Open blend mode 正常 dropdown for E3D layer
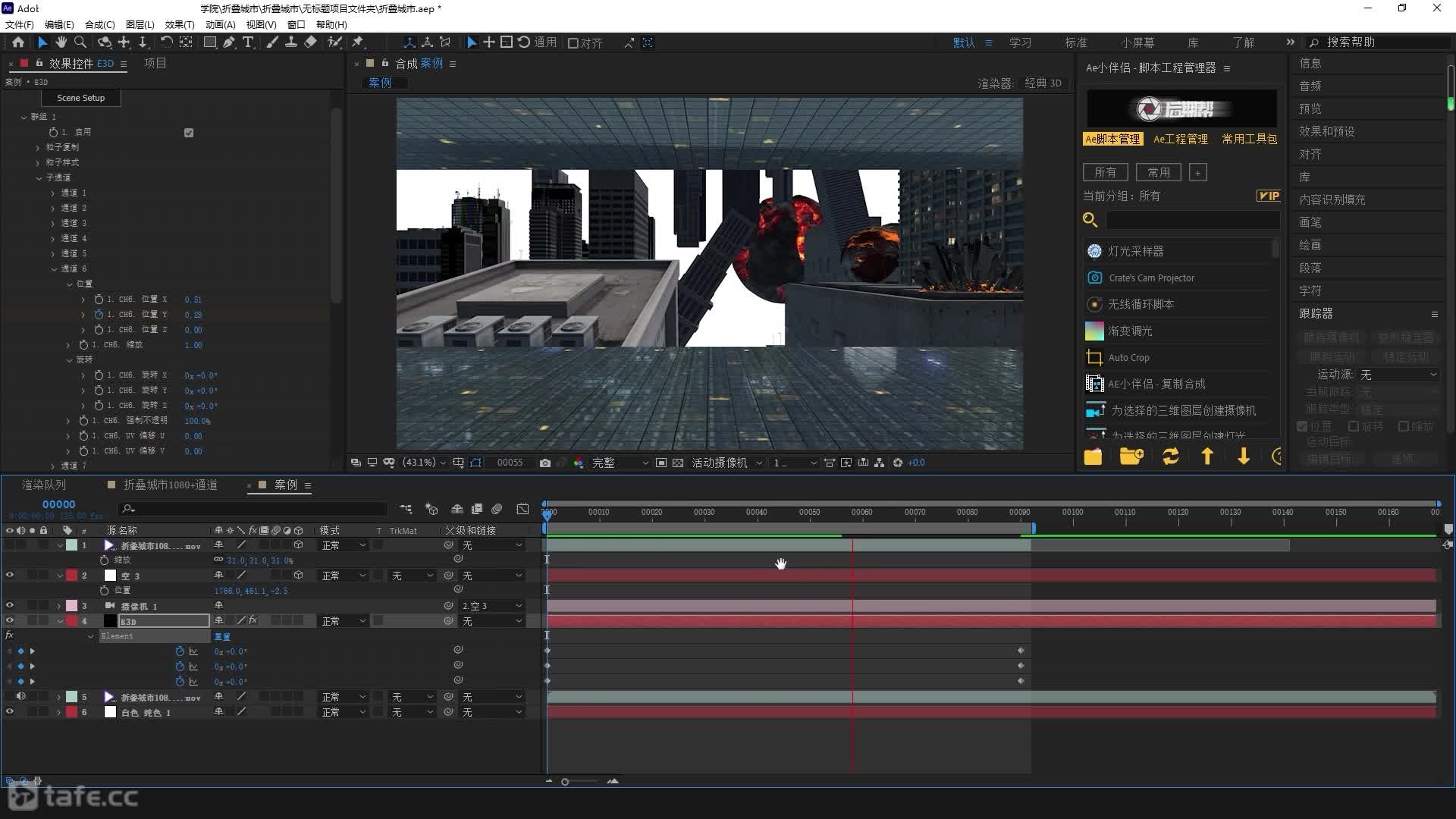This screenshot has height=819, width=1456. [x=344, y=621]
